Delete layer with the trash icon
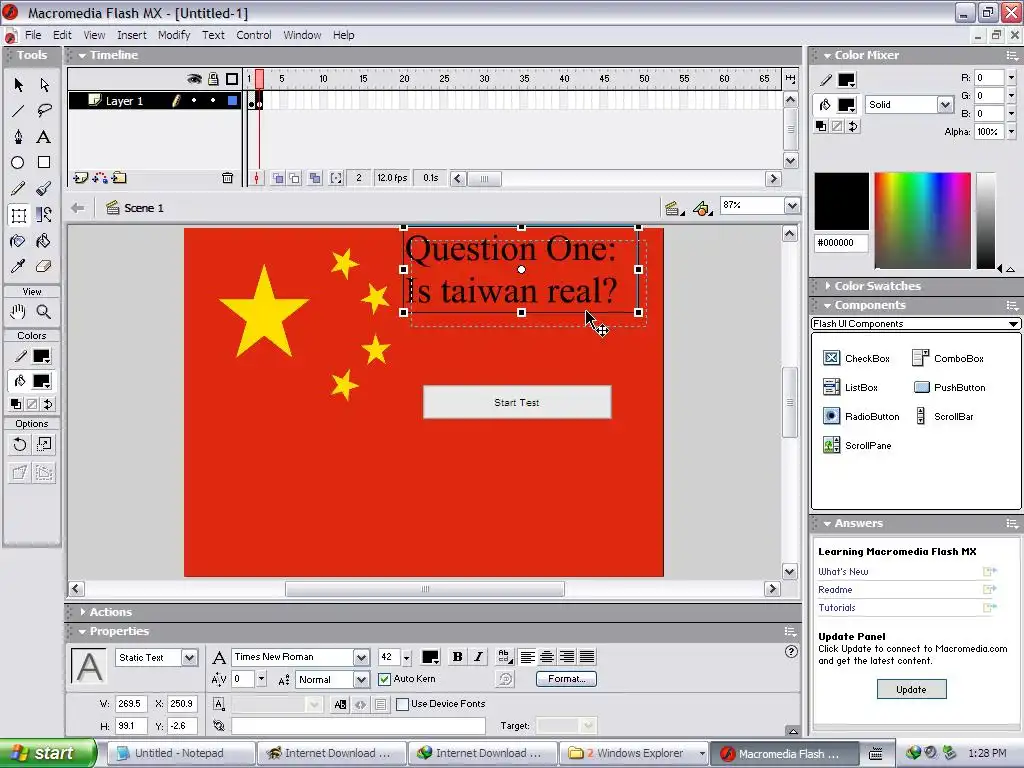Screen dimensions: 1024x768 (227, 178)
